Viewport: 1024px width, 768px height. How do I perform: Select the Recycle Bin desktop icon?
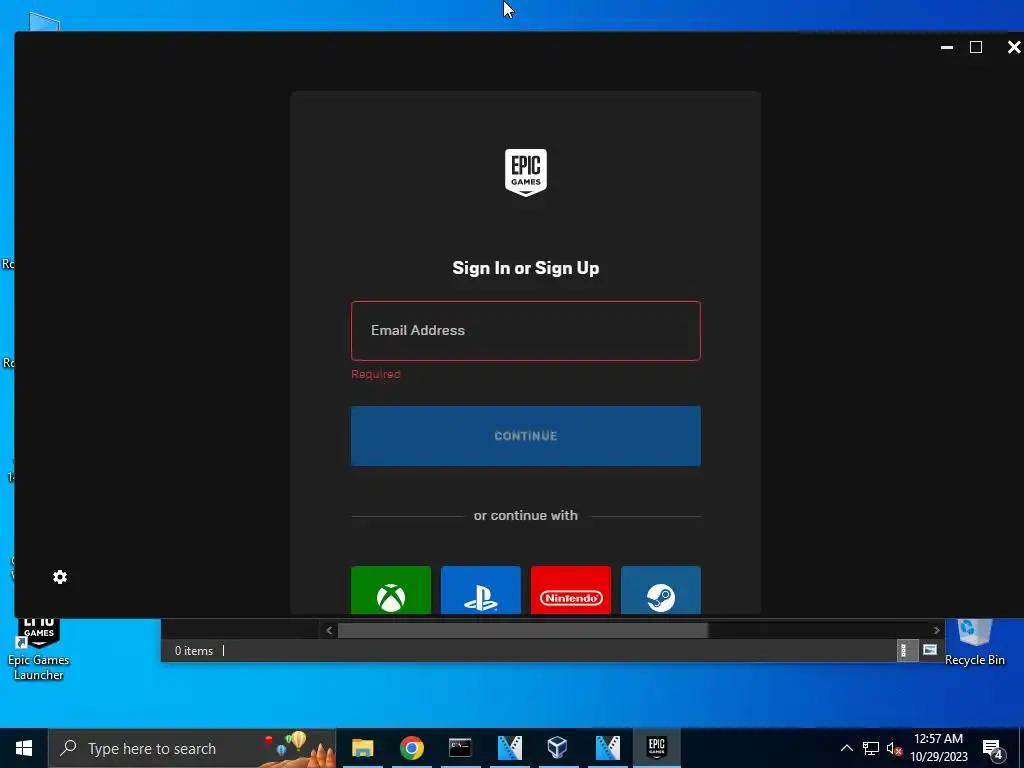974,643
